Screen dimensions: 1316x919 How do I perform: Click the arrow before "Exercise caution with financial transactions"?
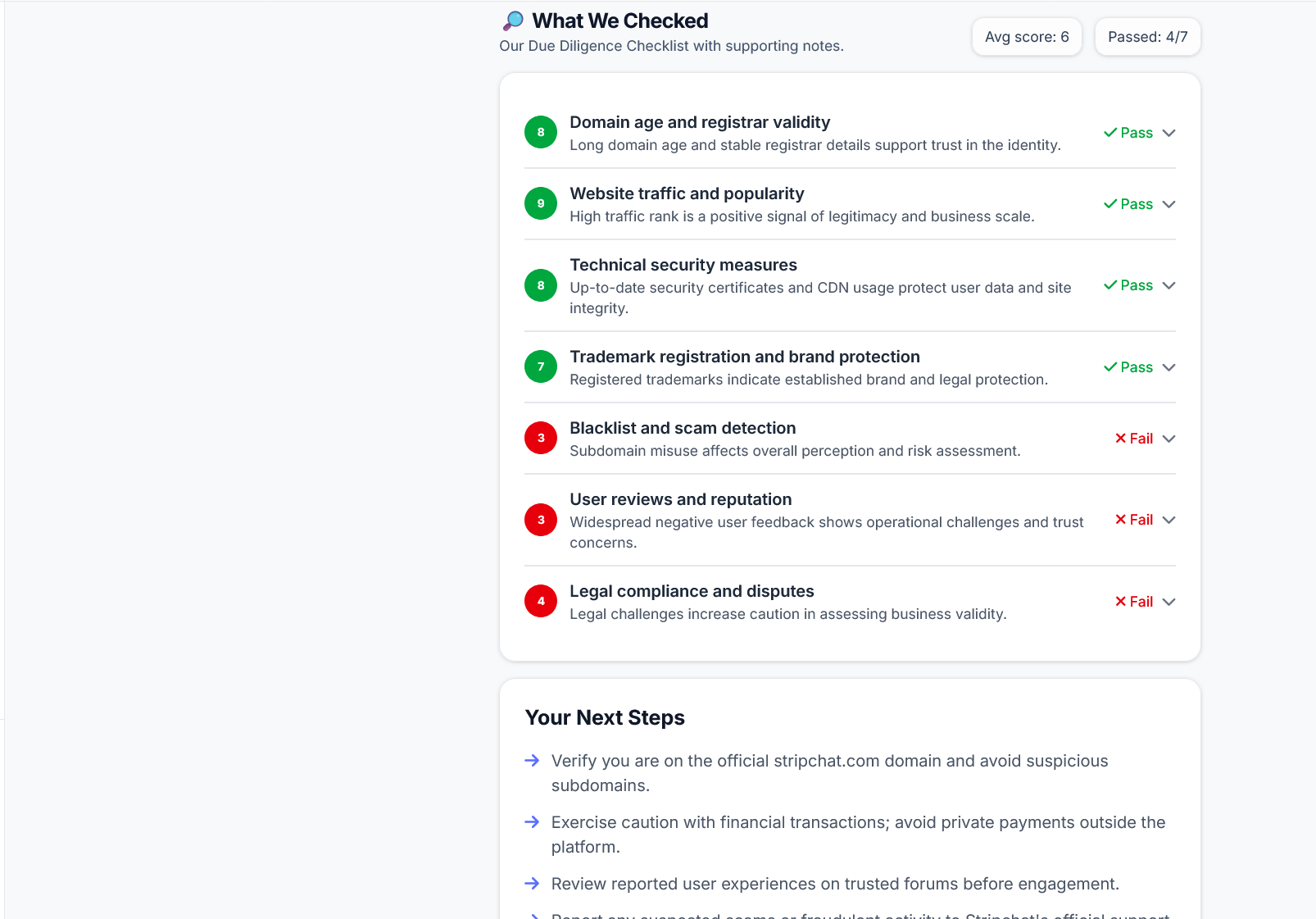click(533, 822)
